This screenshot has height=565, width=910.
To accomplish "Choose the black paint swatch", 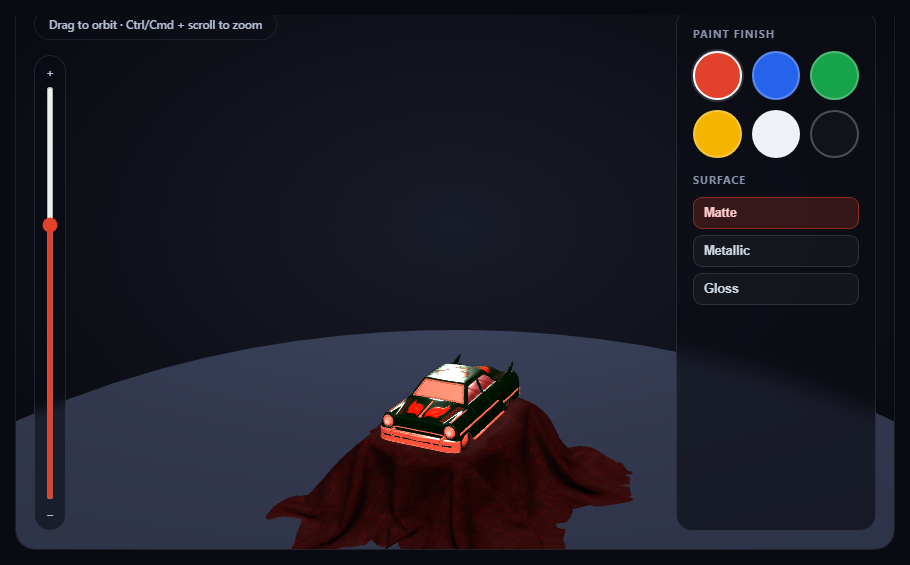I will 835,134.
